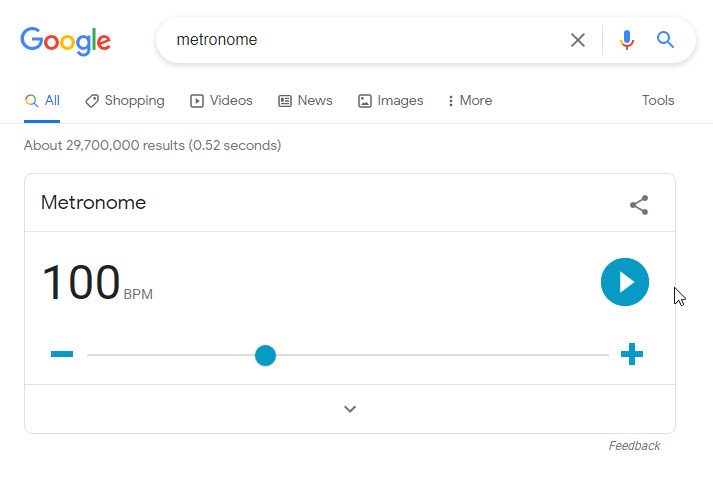Viewport: 713px width, 486px height.
Task: Switch to the News tab
Action: (305, 100)
